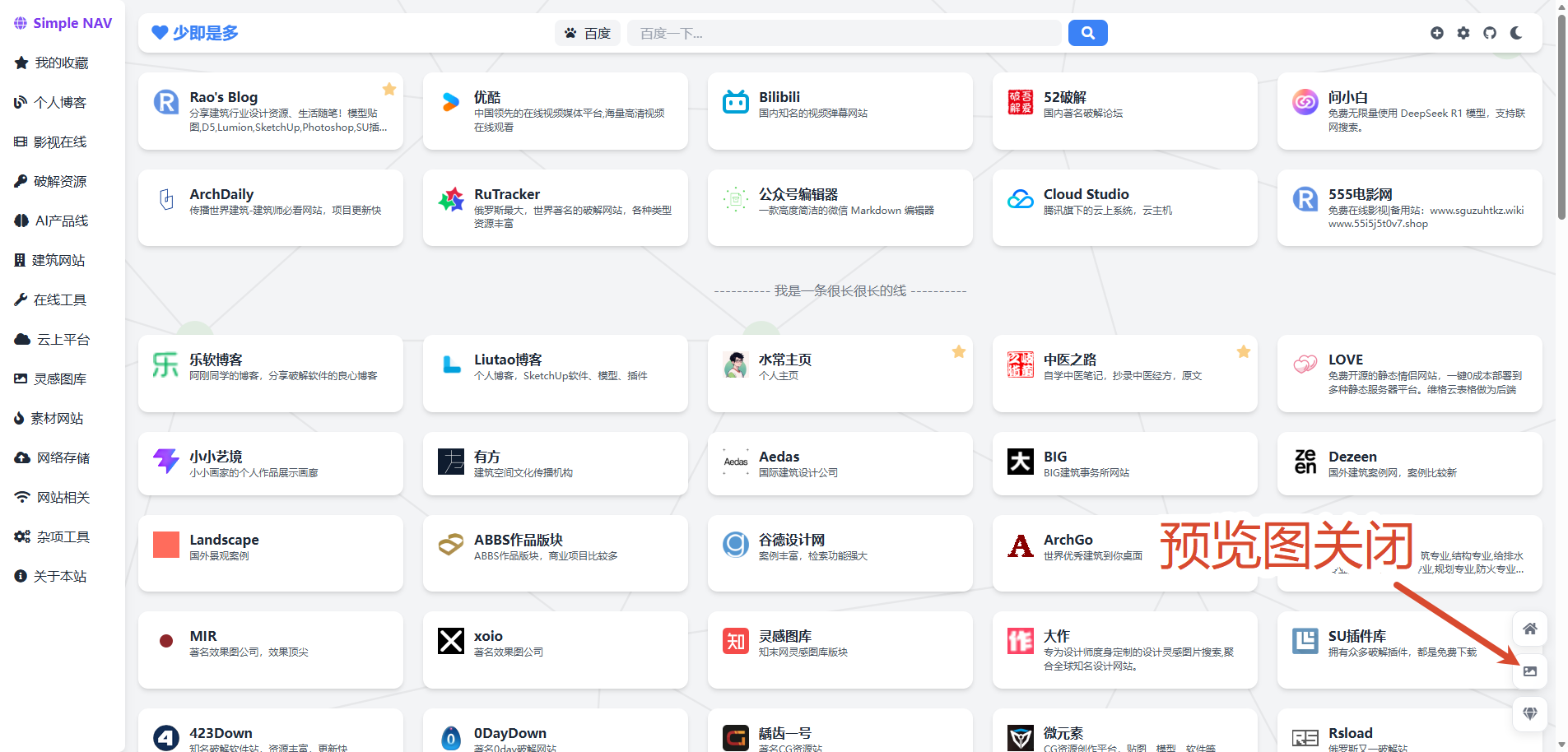The width and height of the screenshot is (1568, 752).
Task: Open LOVE hearts icon card
Action: (x=1305, y=364)
